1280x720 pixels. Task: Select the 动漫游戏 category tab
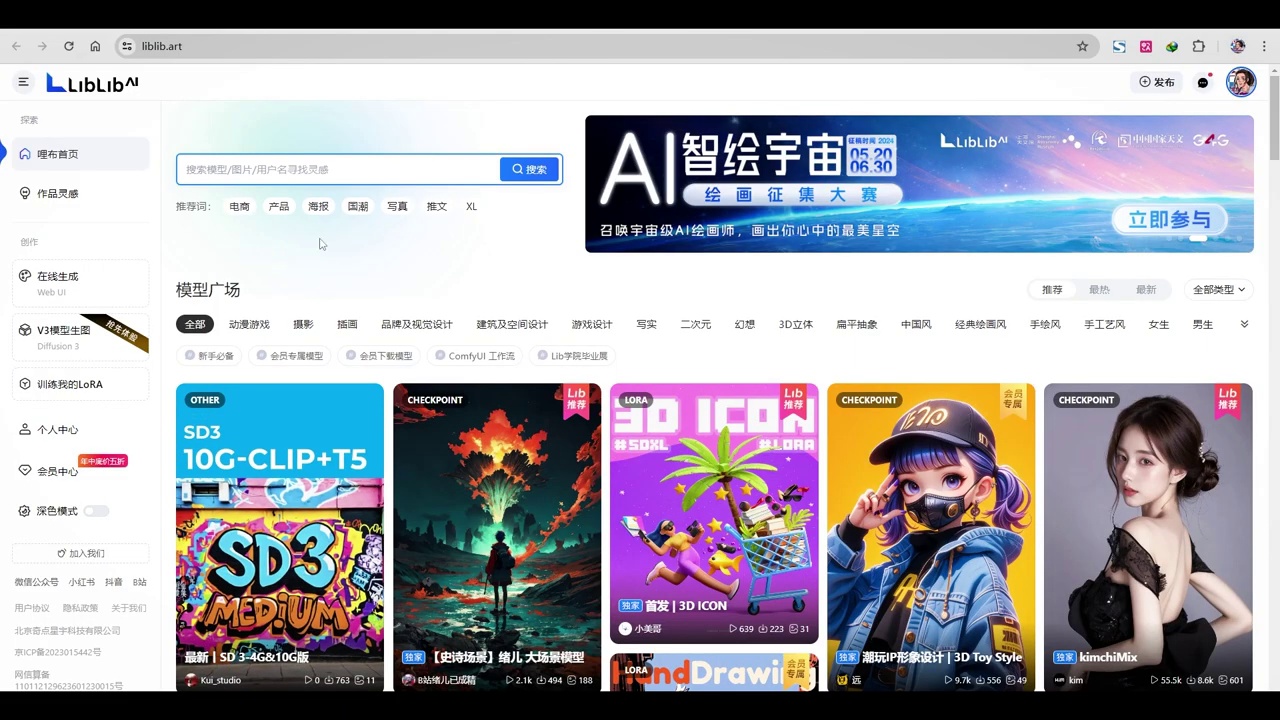coord(249,324)
